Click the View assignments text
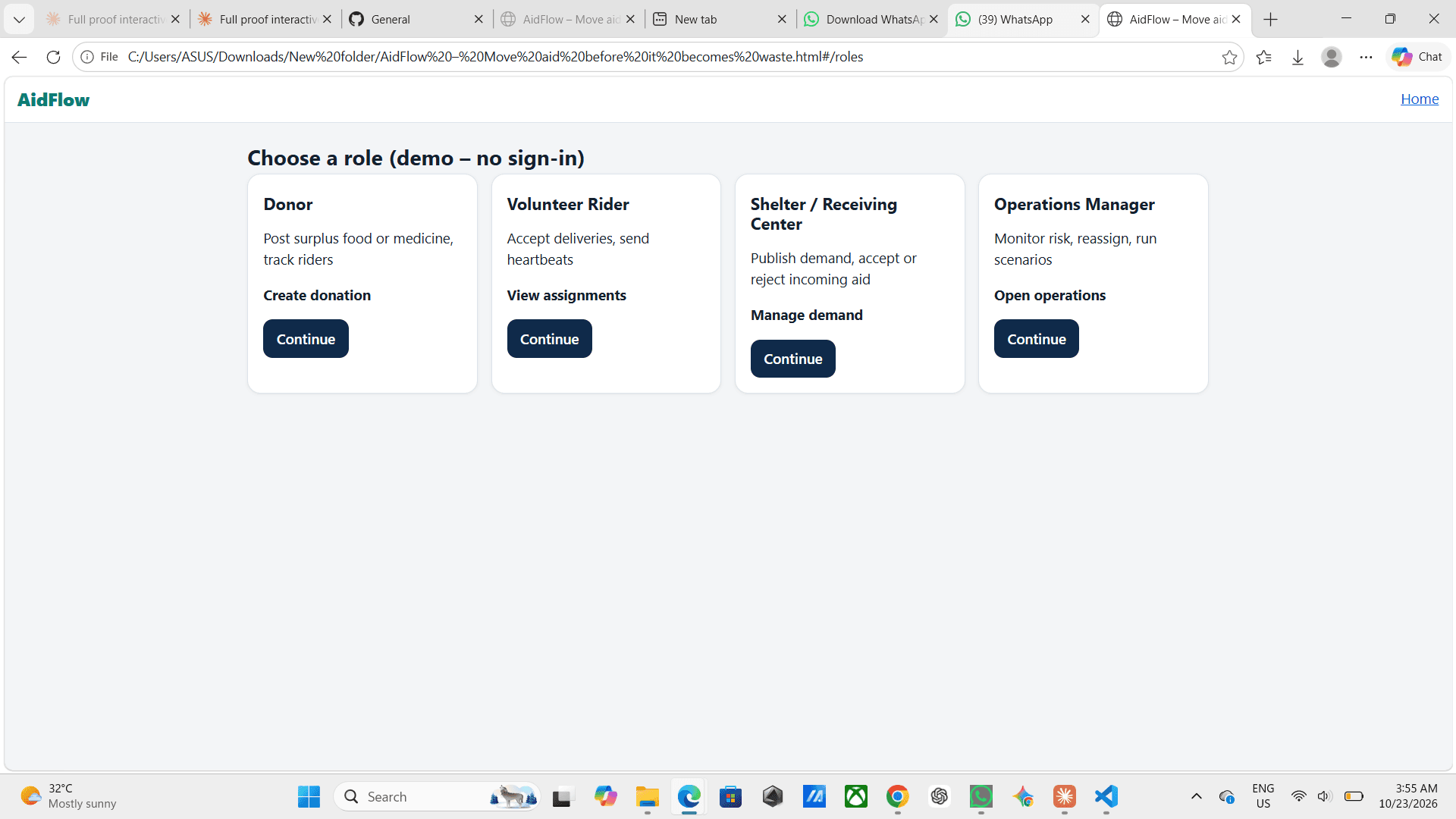 click(566, 296)
